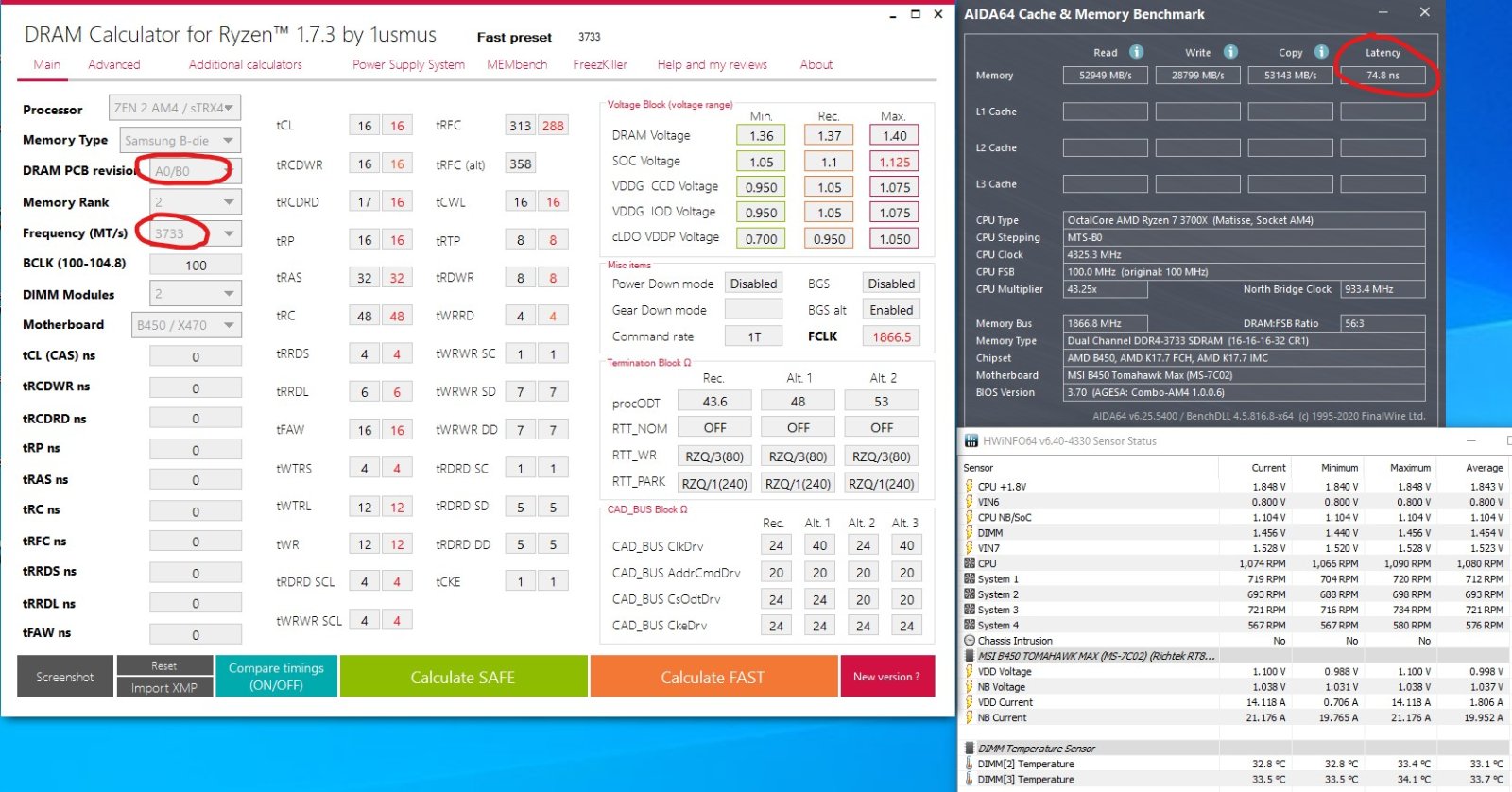Click the Reset button

click(164, 665)
